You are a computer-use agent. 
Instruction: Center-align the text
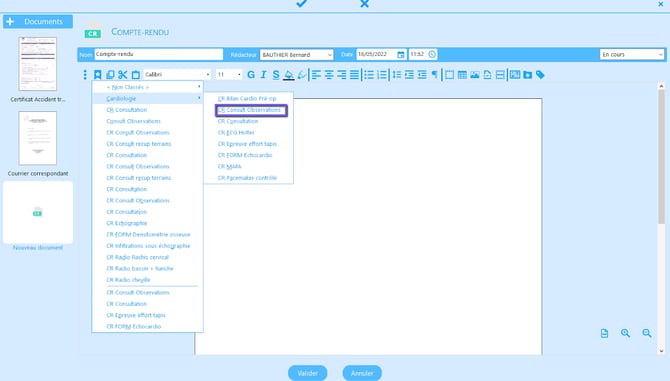(329, 75)
